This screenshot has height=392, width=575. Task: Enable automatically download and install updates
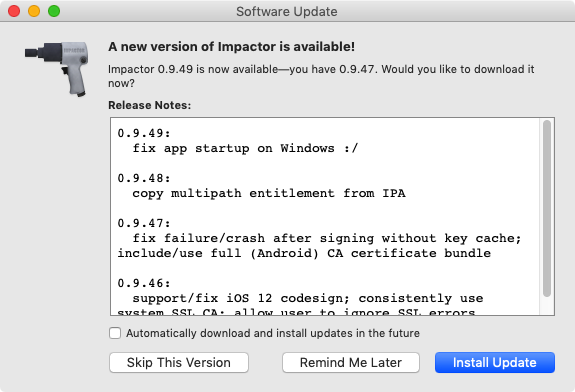(x=115, y=333)
